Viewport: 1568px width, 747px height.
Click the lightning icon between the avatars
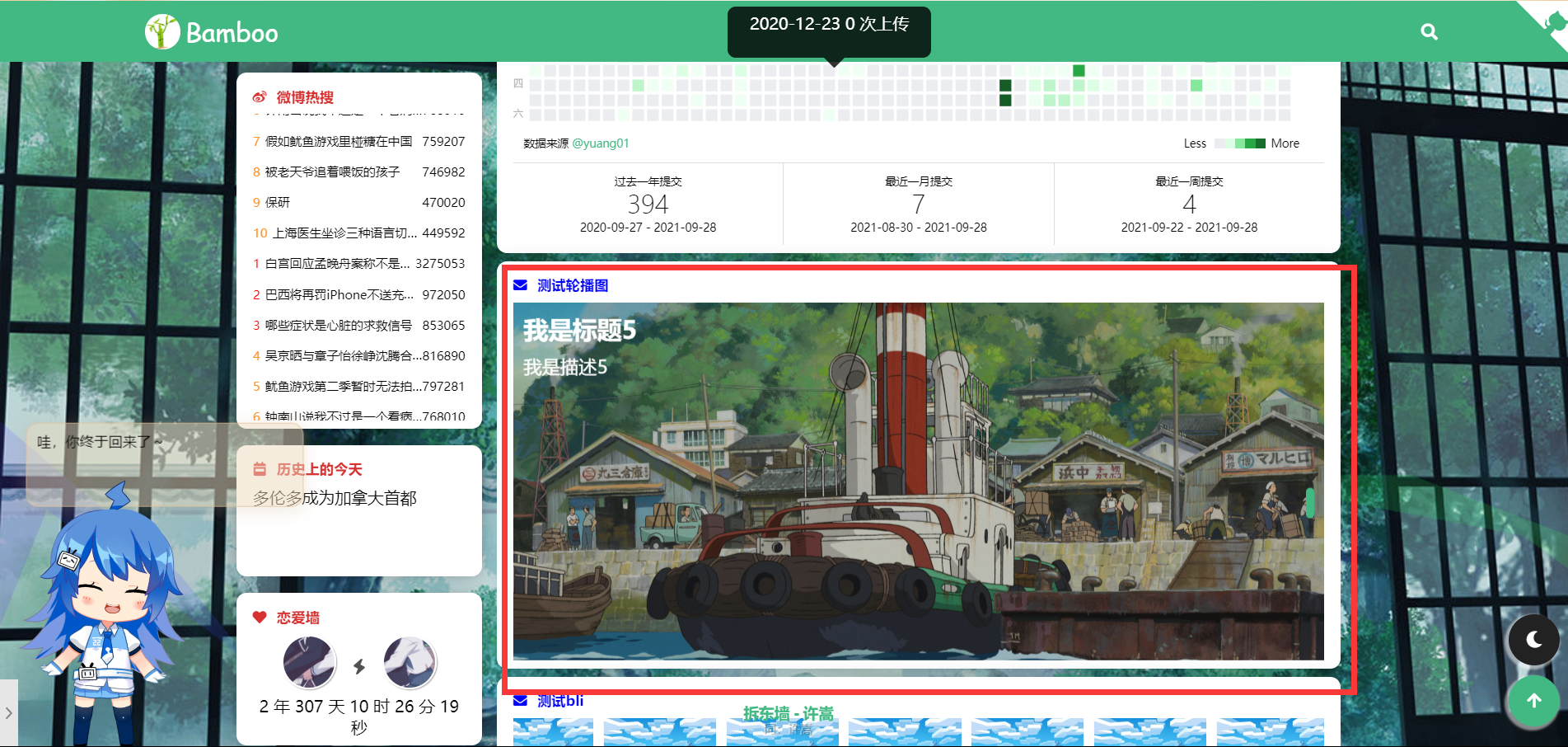pos(359,666)
